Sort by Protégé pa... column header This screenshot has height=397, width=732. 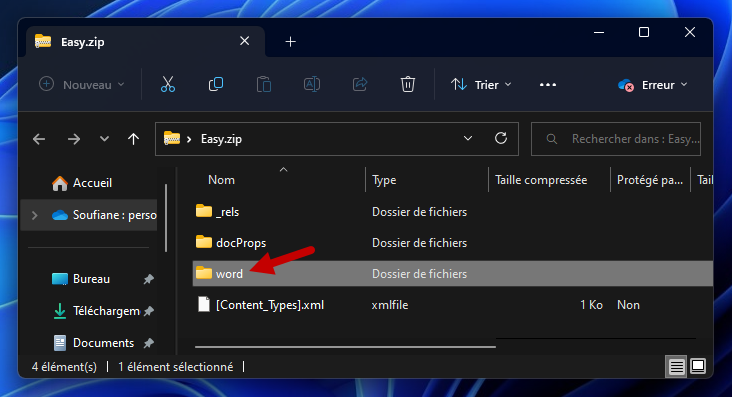pyautogui.click(x=650, y=180)
